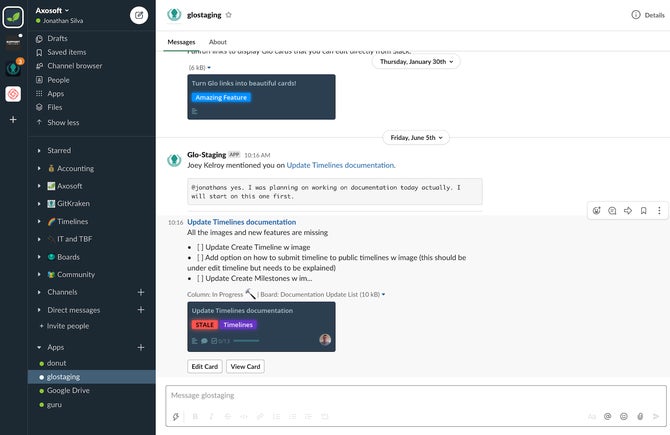This screenshot has width=670, height=435.
Task: Send the message with the arrow icon
Action: 656,417
